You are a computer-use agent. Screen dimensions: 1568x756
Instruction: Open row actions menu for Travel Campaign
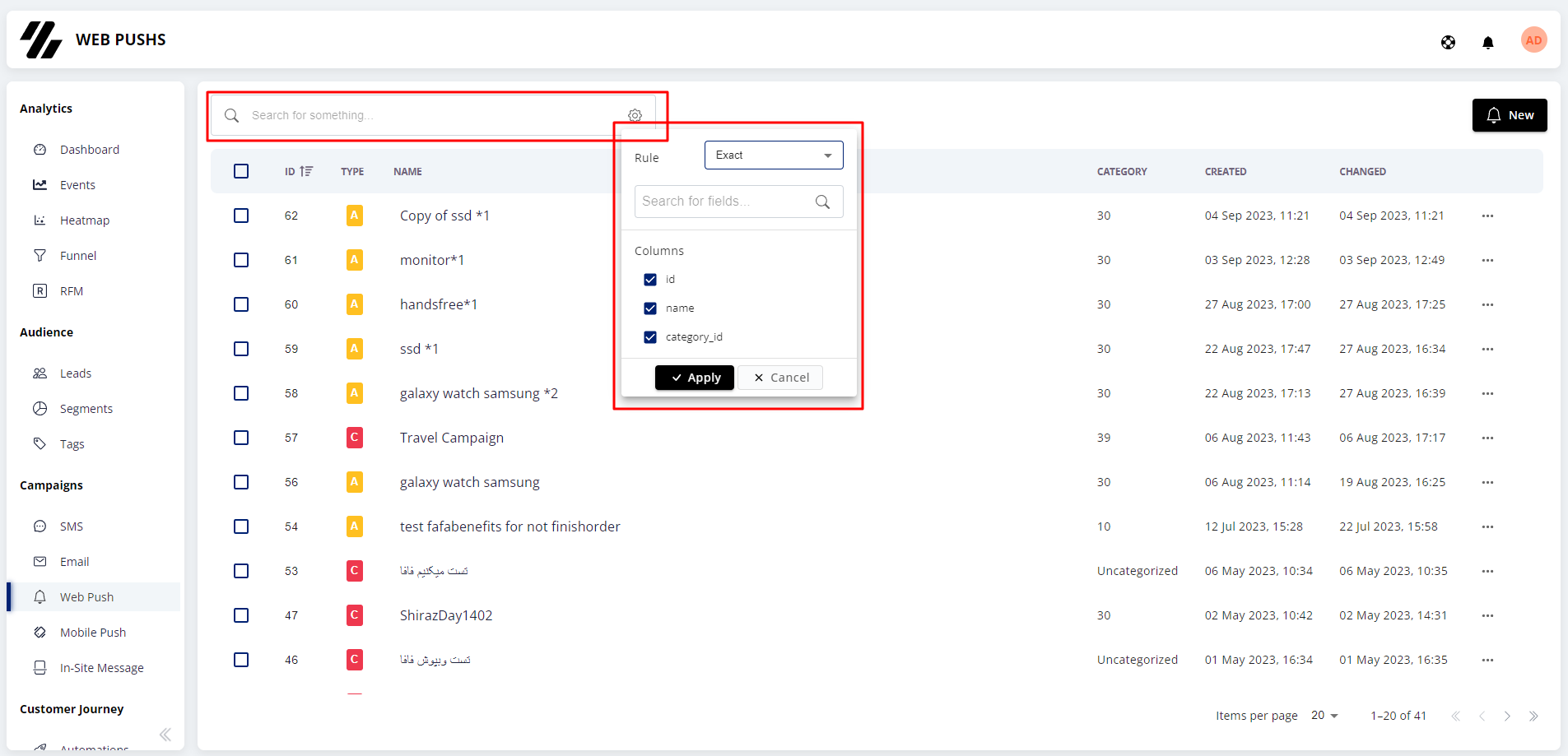pos(1487,438)
